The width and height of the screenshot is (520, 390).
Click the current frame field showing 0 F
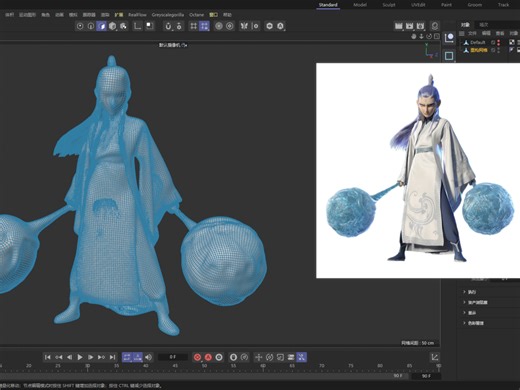point(173,357)
